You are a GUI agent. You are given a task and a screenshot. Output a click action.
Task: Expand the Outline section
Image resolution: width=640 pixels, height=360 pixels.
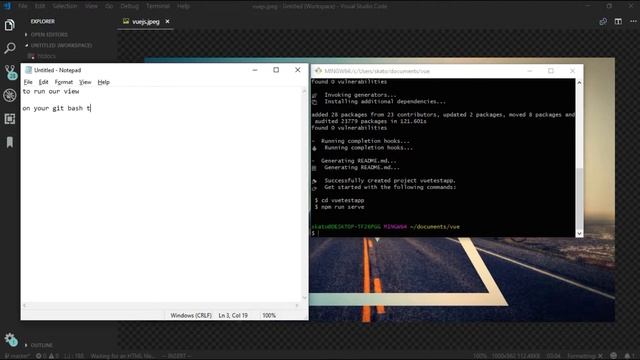39,345
